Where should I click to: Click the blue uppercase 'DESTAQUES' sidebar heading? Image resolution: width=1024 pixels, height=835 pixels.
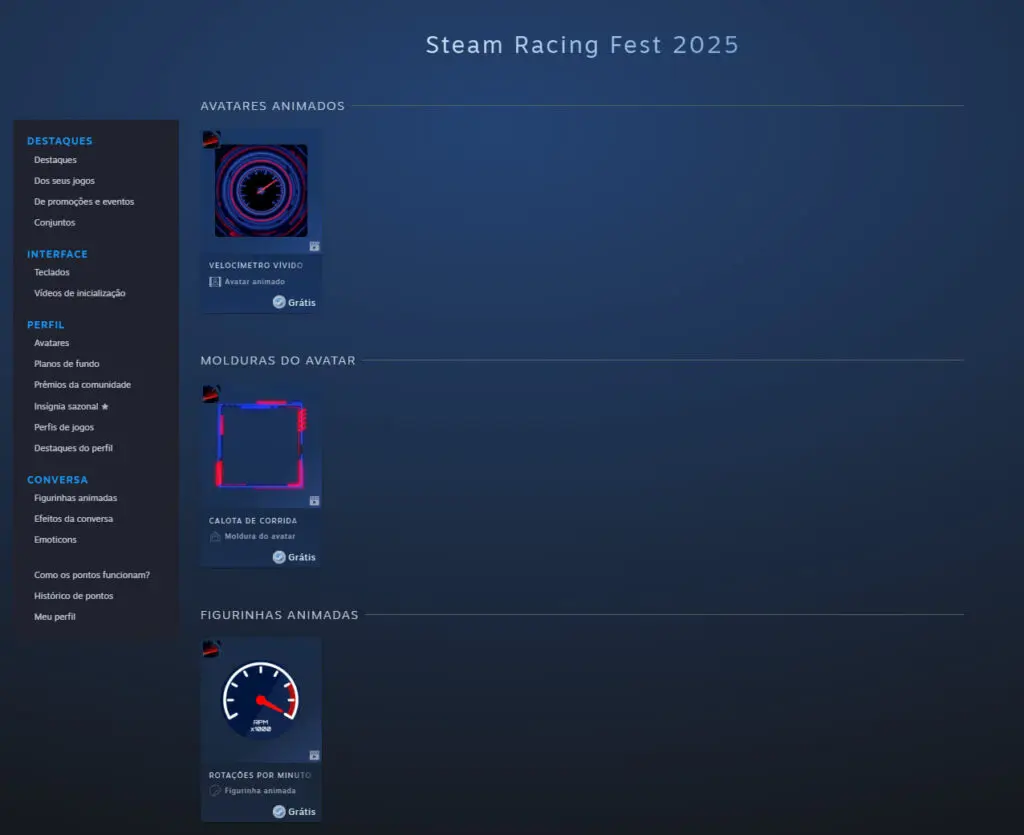(60, 141)
